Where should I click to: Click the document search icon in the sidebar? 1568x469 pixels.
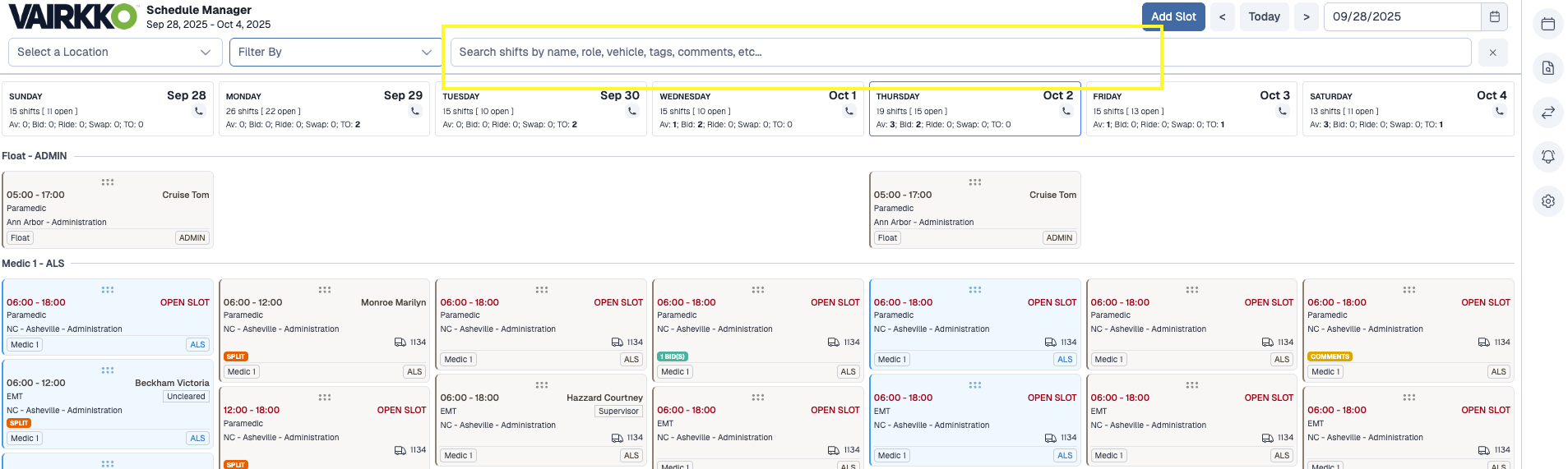click(x=1547, y=68)
